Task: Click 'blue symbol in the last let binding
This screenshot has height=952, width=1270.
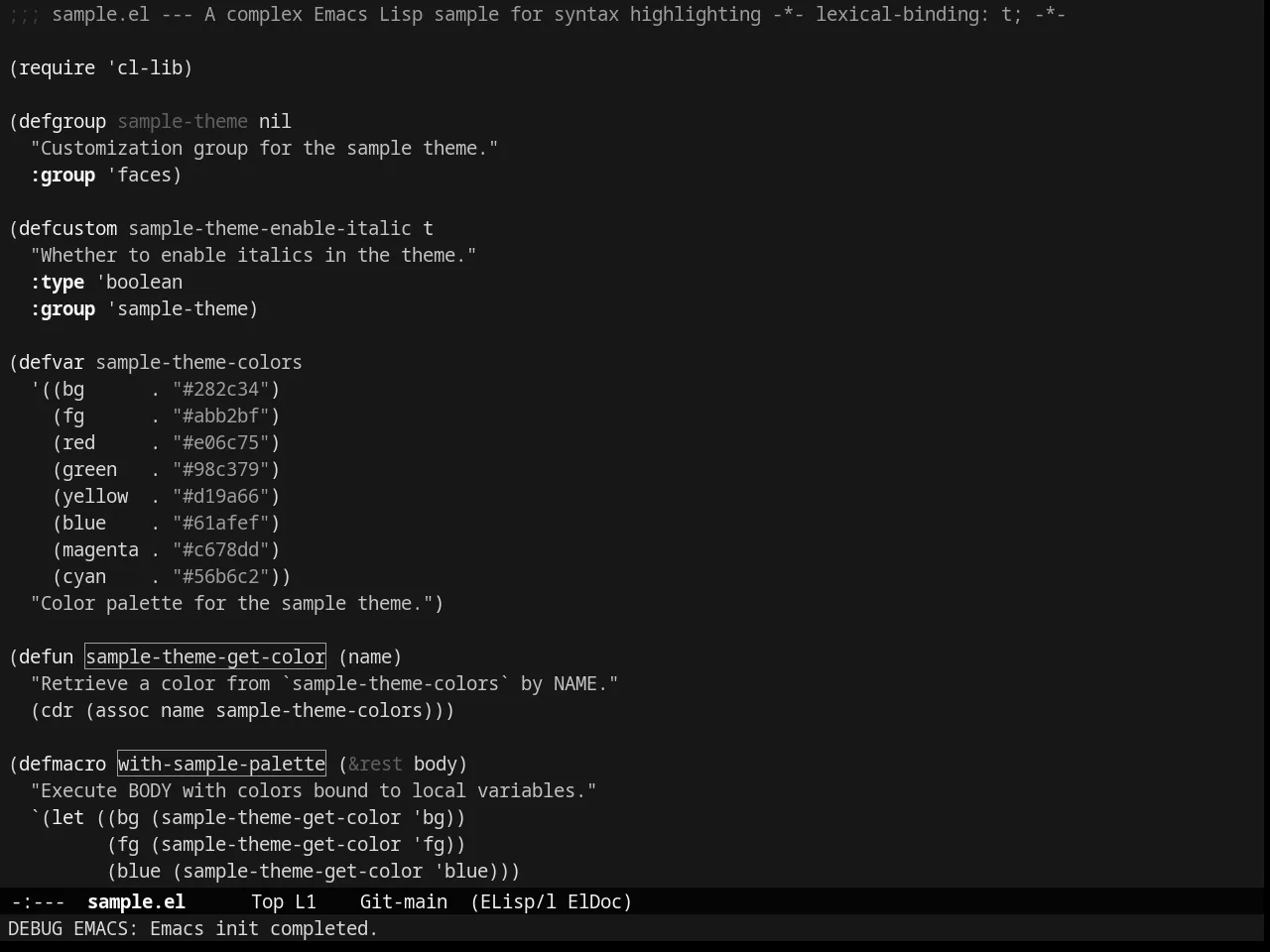Action: click(461, 871)
